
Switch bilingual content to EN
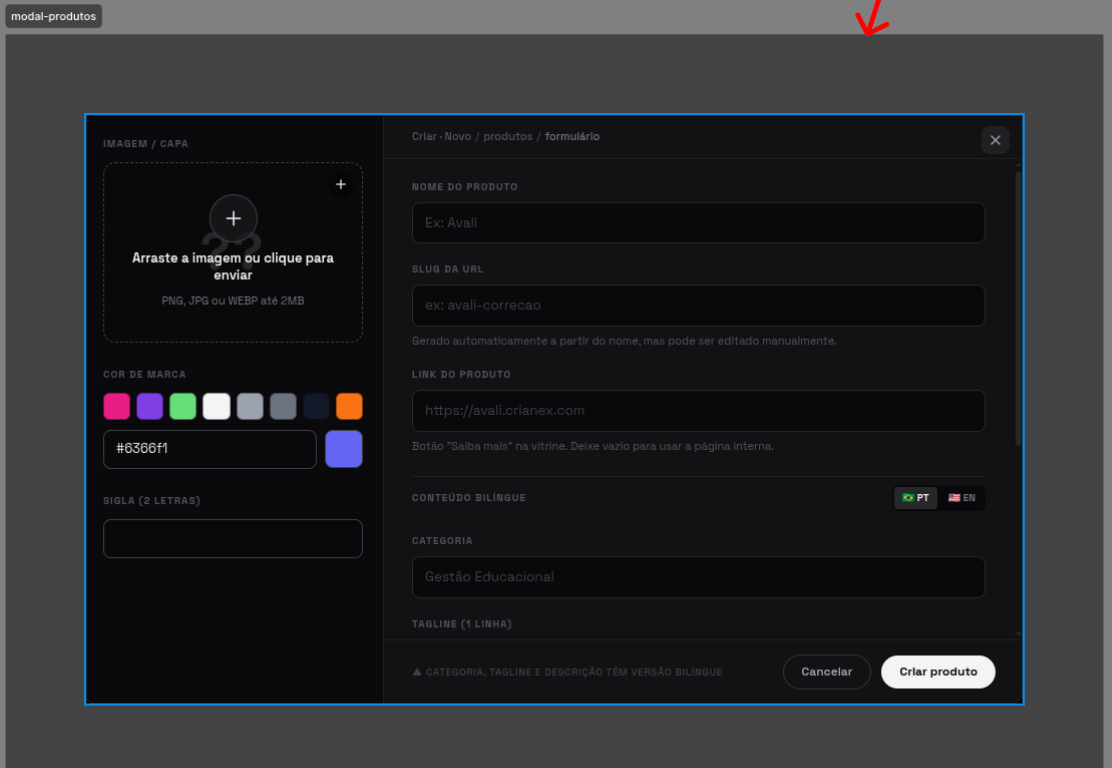(962, 498)
